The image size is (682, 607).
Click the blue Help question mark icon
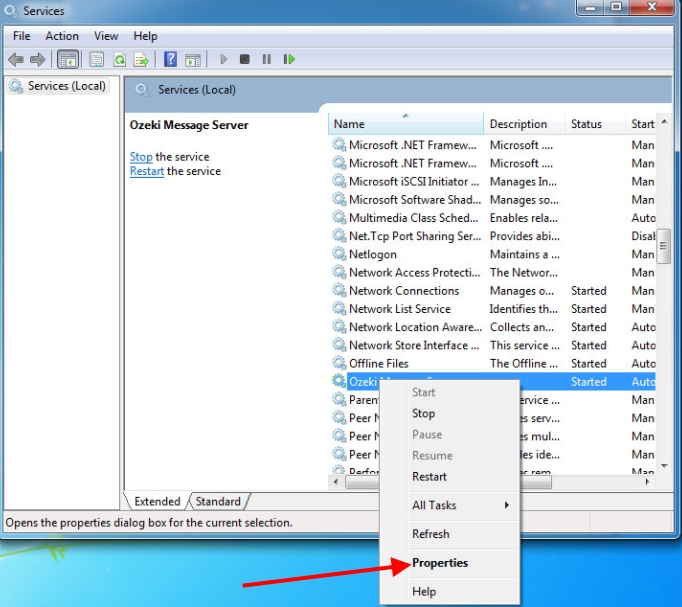pos(171,60)
